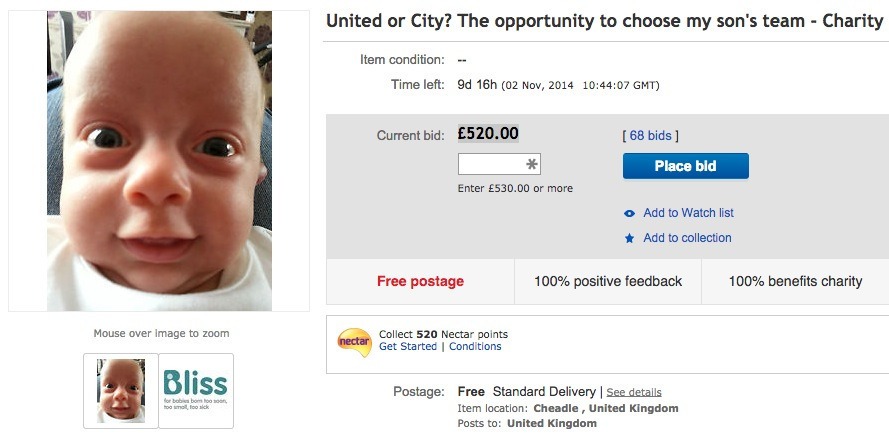Open the 68 bids history link
Screen dimensions: 889x436
650,135
